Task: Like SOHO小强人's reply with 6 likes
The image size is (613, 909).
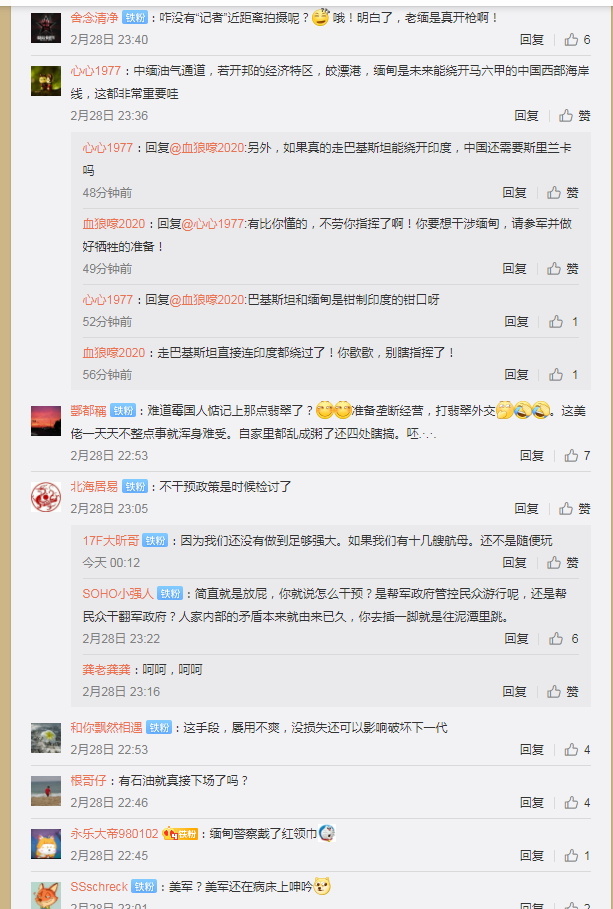Action: [564, 639]
